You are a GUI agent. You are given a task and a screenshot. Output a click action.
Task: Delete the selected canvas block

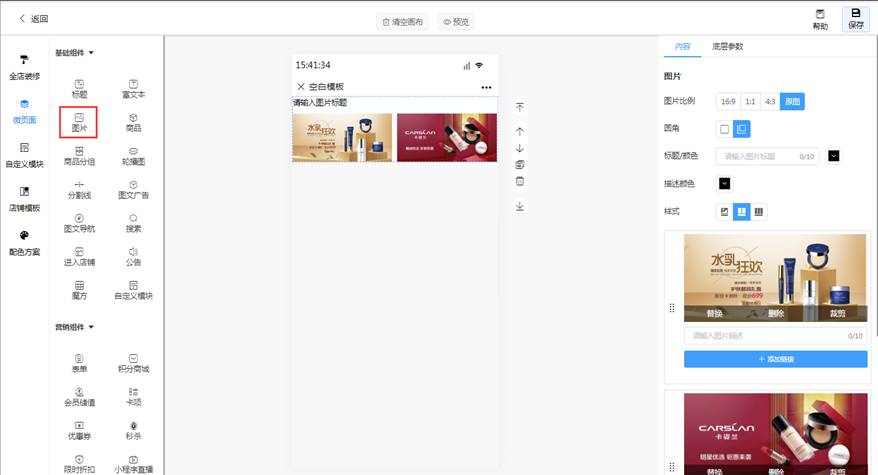520,181
